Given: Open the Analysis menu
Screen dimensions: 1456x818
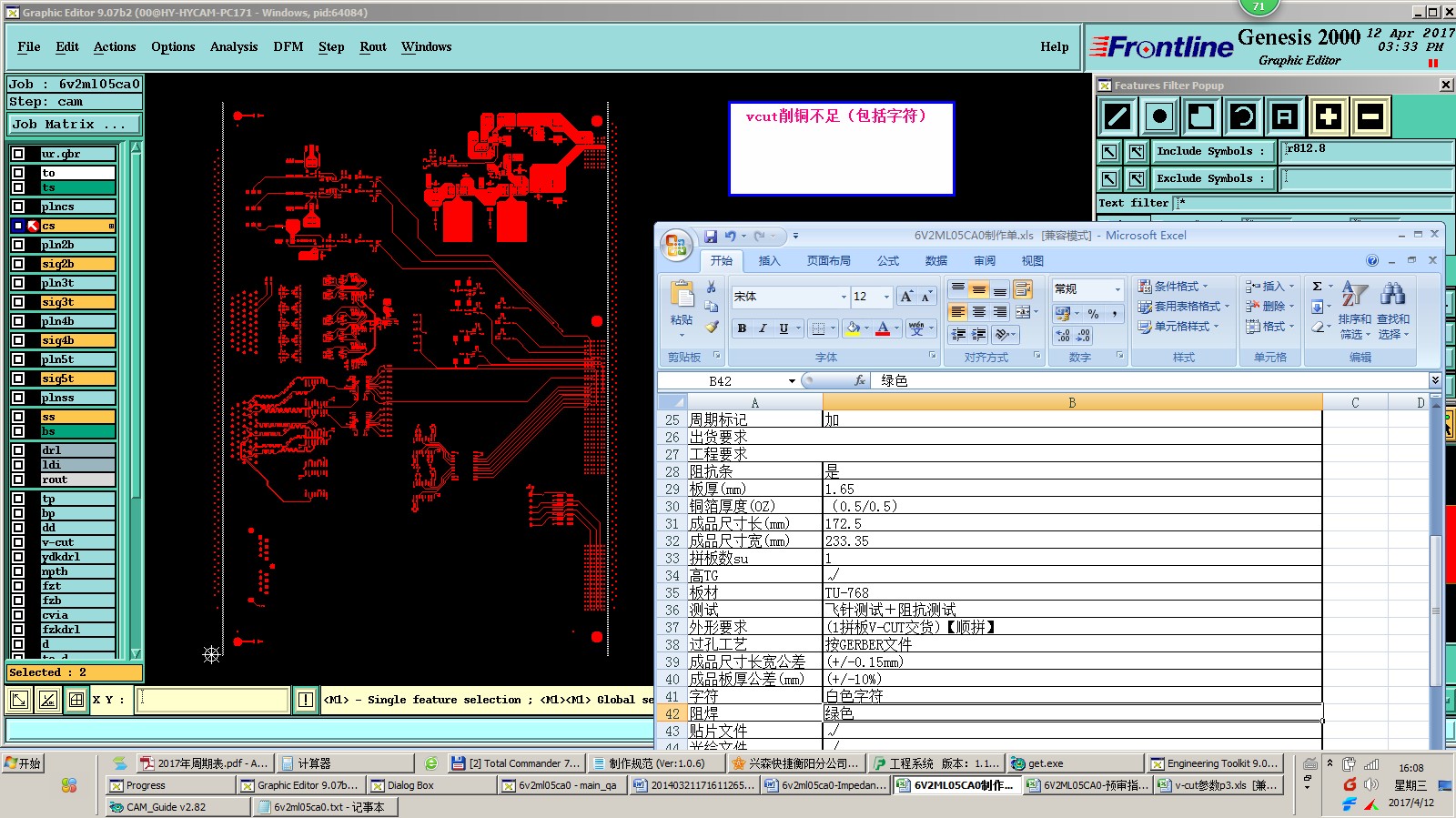Looking at the screenshot, I should [234, 47].
